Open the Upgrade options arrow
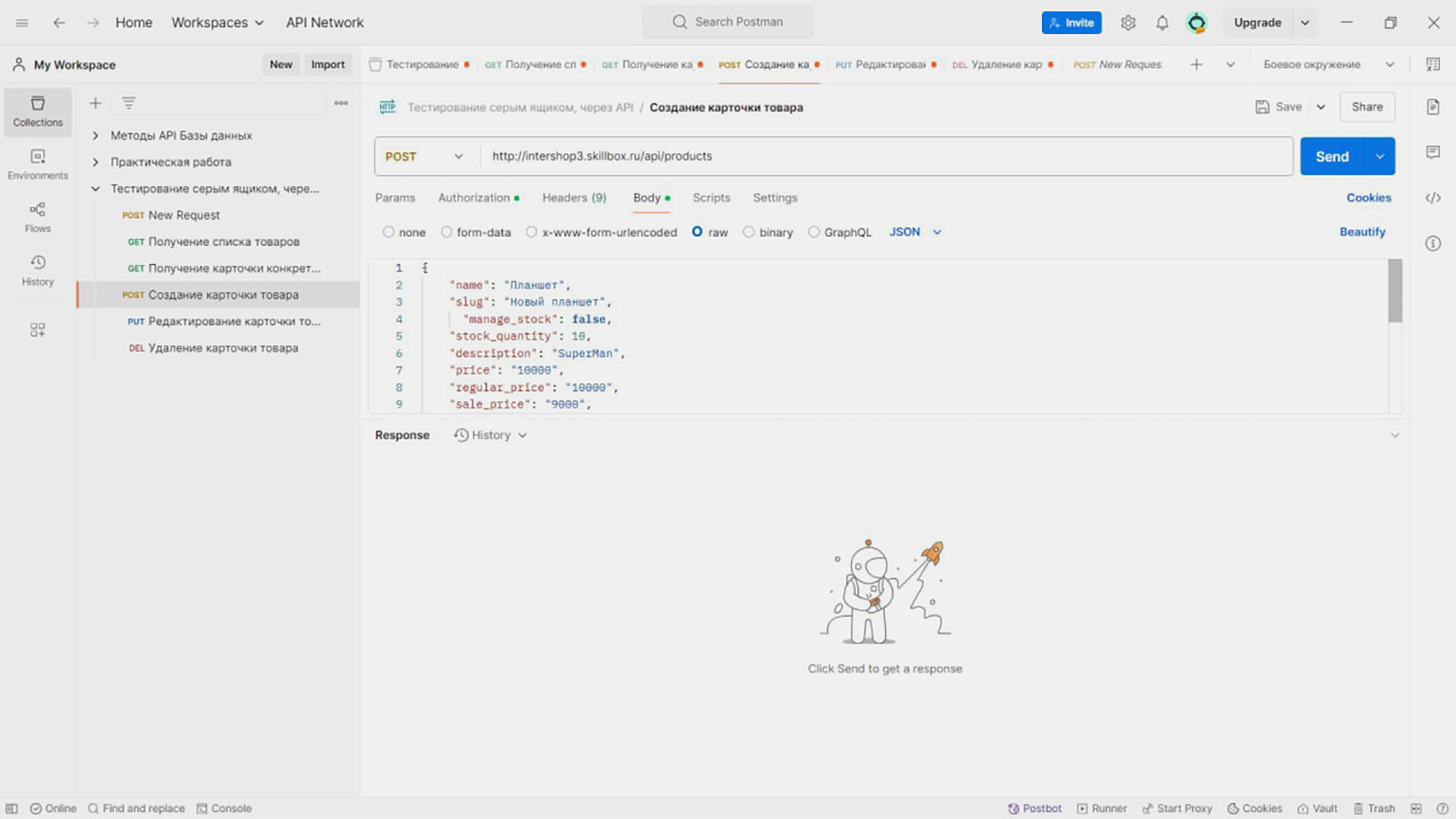Viewport: 1456px width, 819px height. click(1305, 23)
